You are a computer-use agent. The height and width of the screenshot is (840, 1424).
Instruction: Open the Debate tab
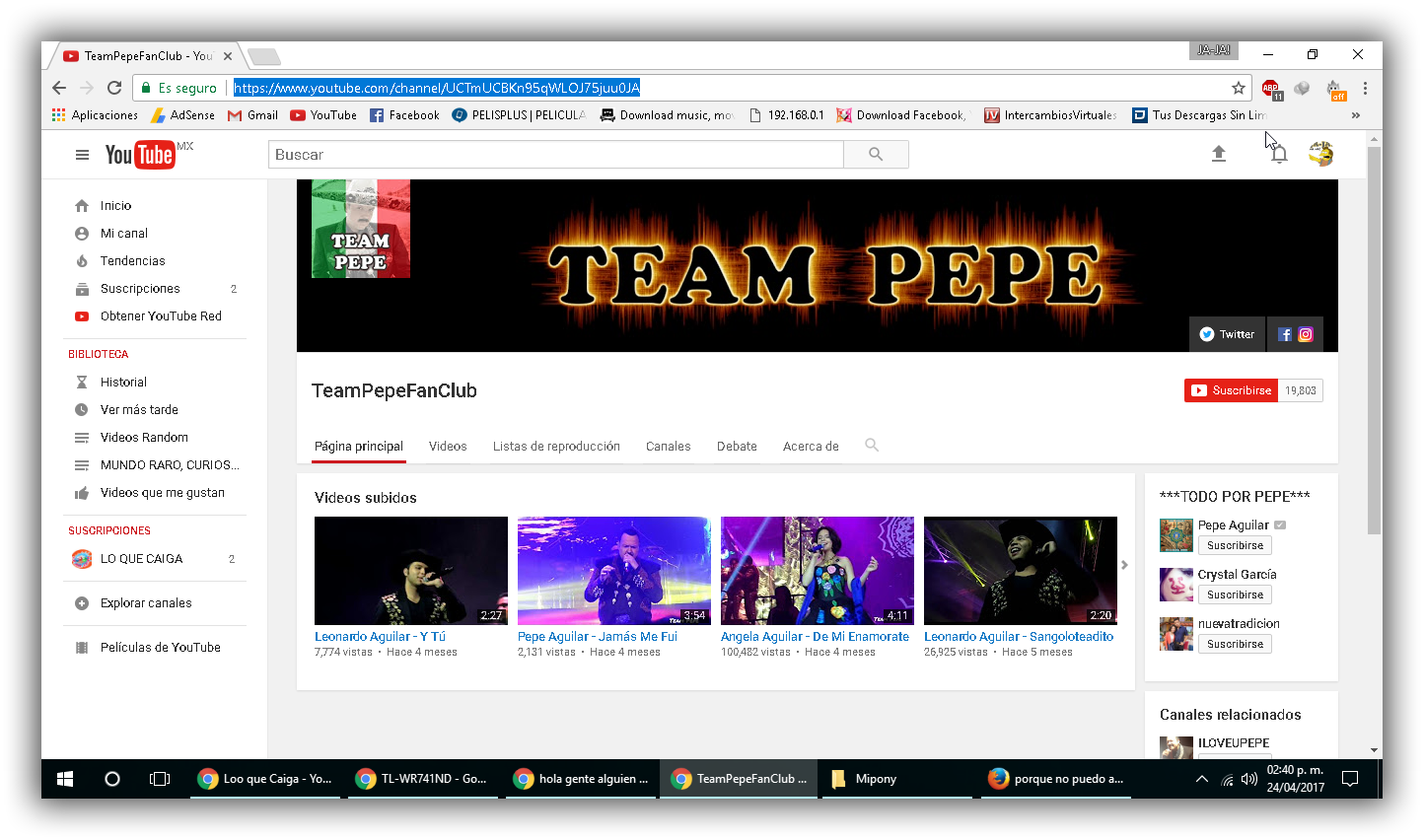coord(737,447)
